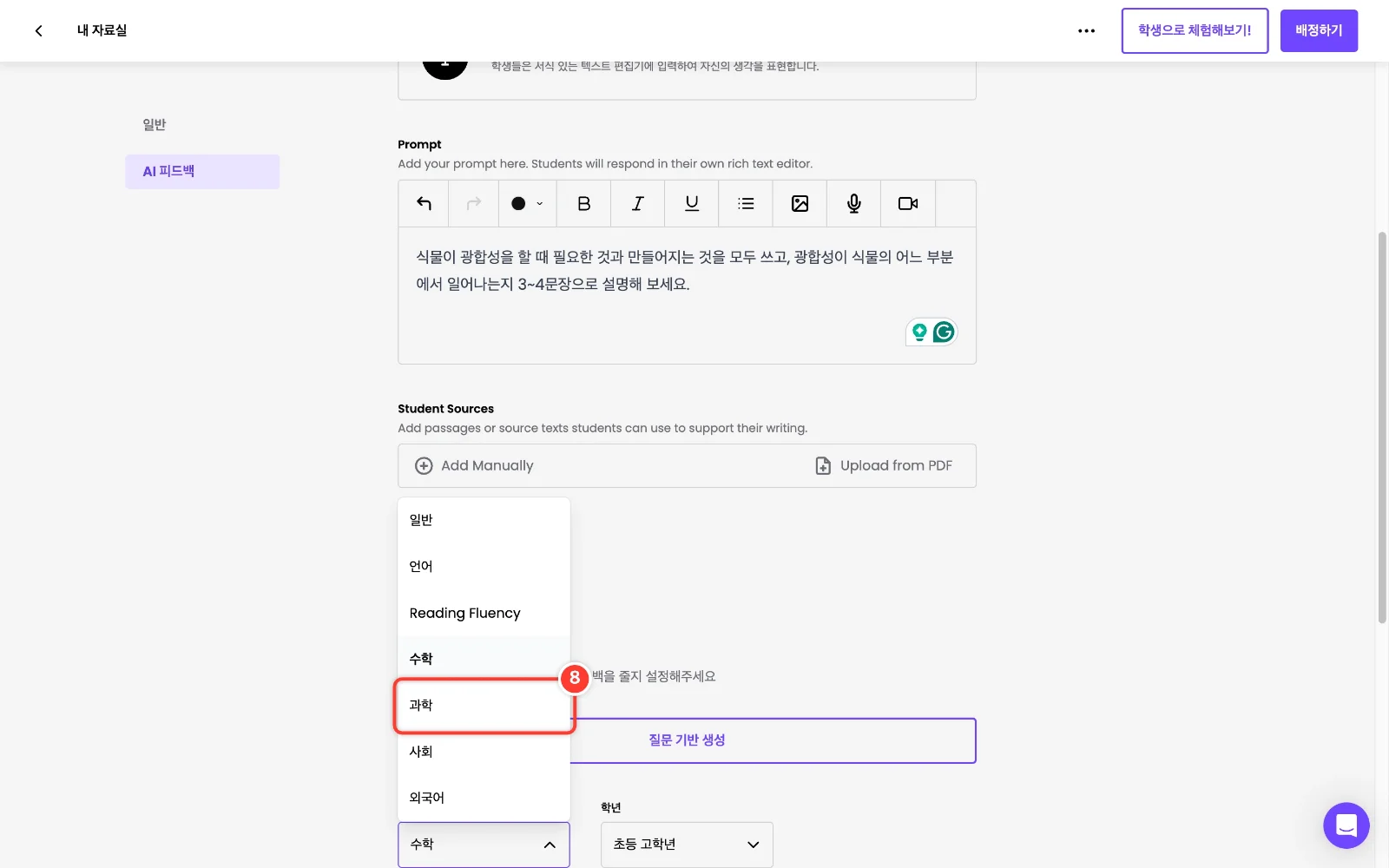Click Upload from PDF
The image size is (1389, 868).
click(884, 465)
